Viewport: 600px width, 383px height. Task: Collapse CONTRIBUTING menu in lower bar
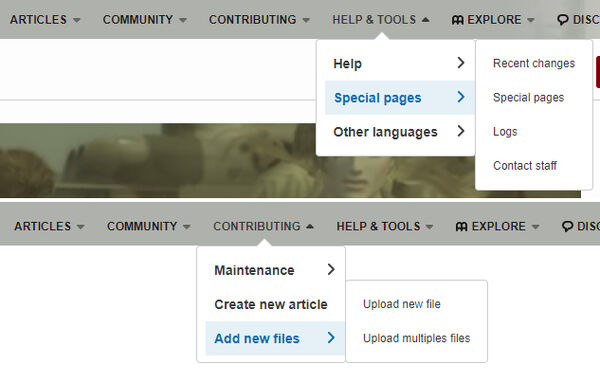(x=263, y=226)
